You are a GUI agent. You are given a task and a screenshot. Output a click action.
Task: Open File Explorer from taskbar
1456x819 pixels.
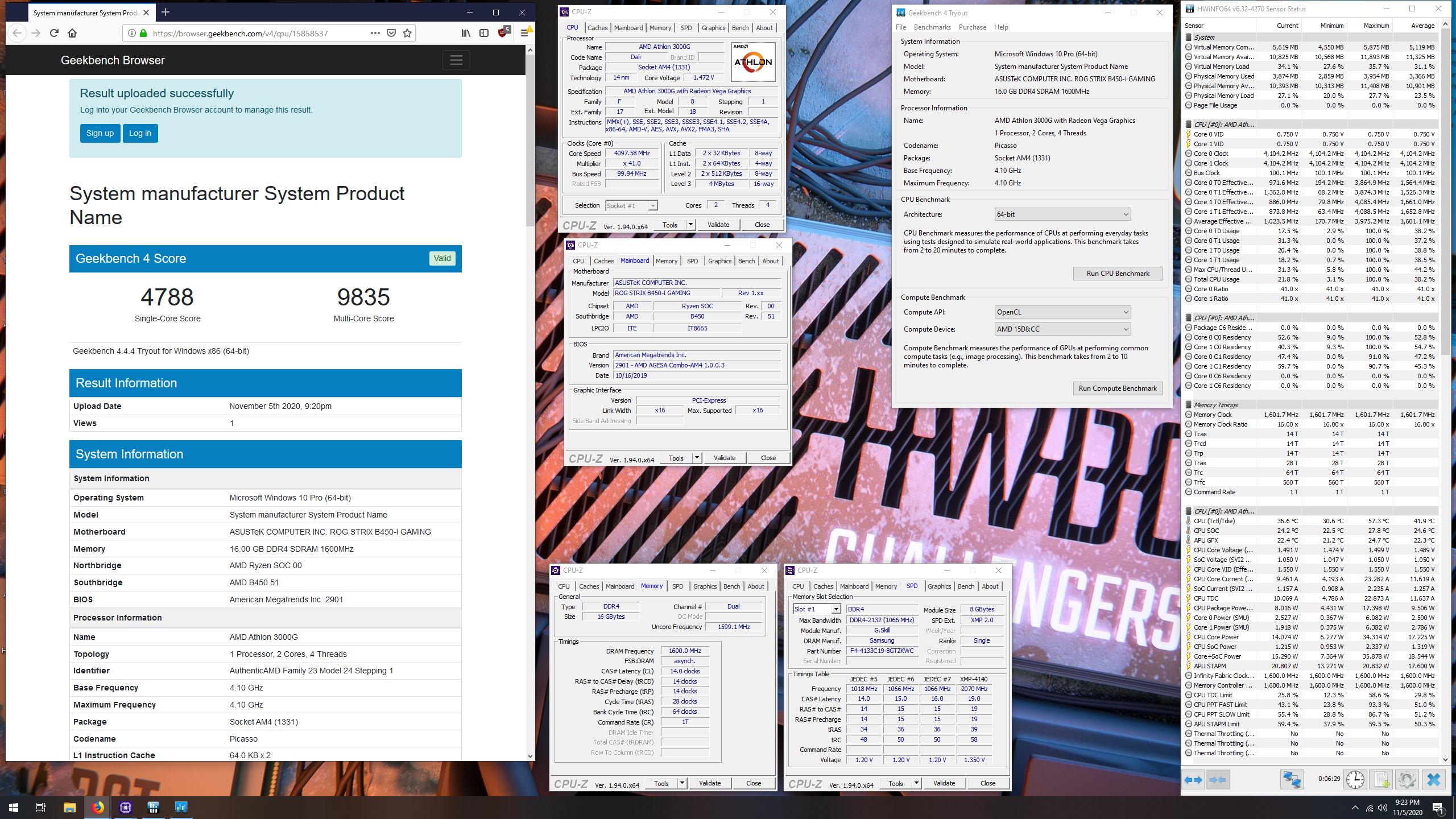pos(69,807)
